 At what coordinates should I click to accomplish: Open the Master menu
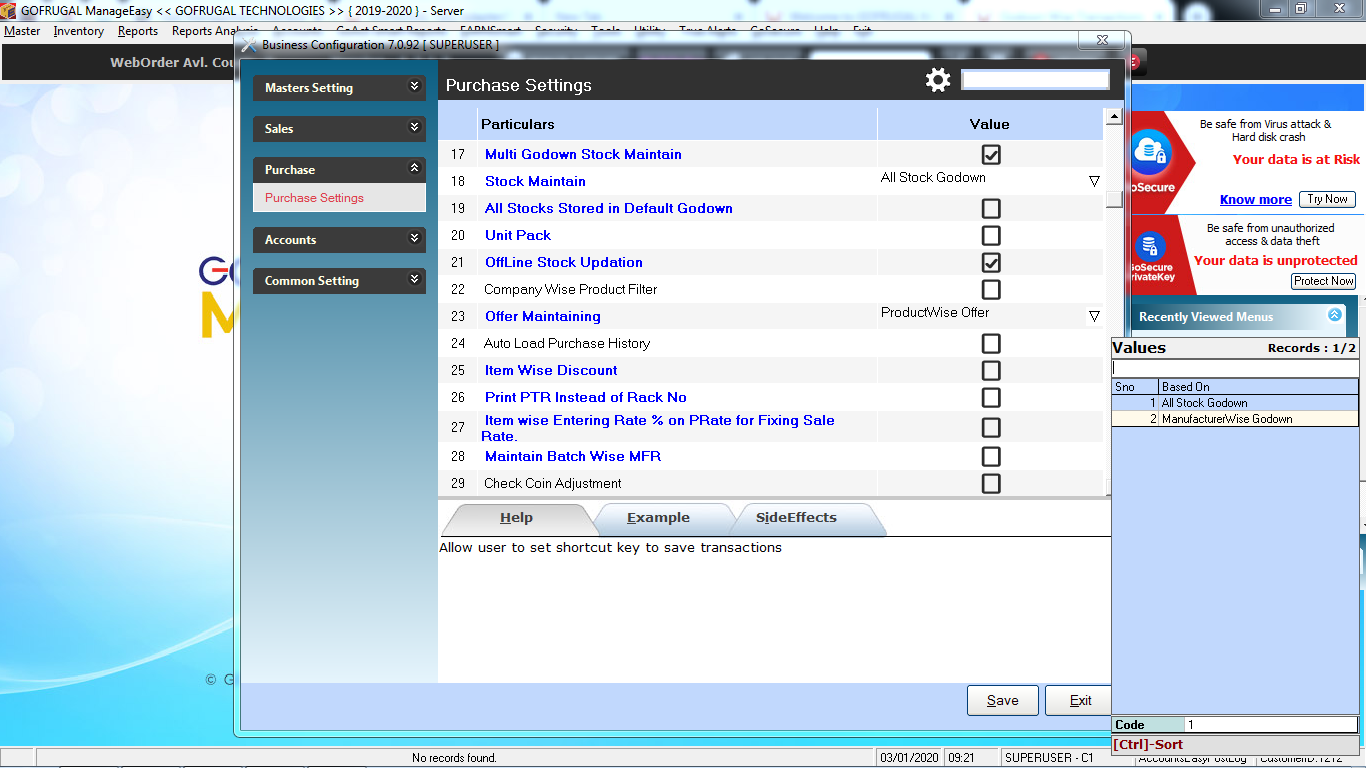[x=22, y=31]
